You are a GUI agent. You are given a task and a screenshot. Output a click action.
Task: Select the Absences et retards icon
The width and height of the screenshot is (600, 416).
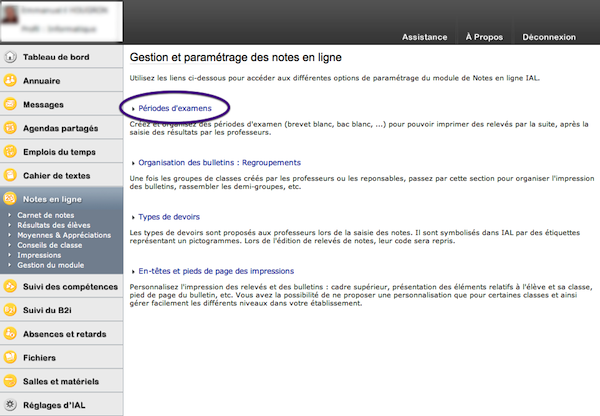(10, 335)
